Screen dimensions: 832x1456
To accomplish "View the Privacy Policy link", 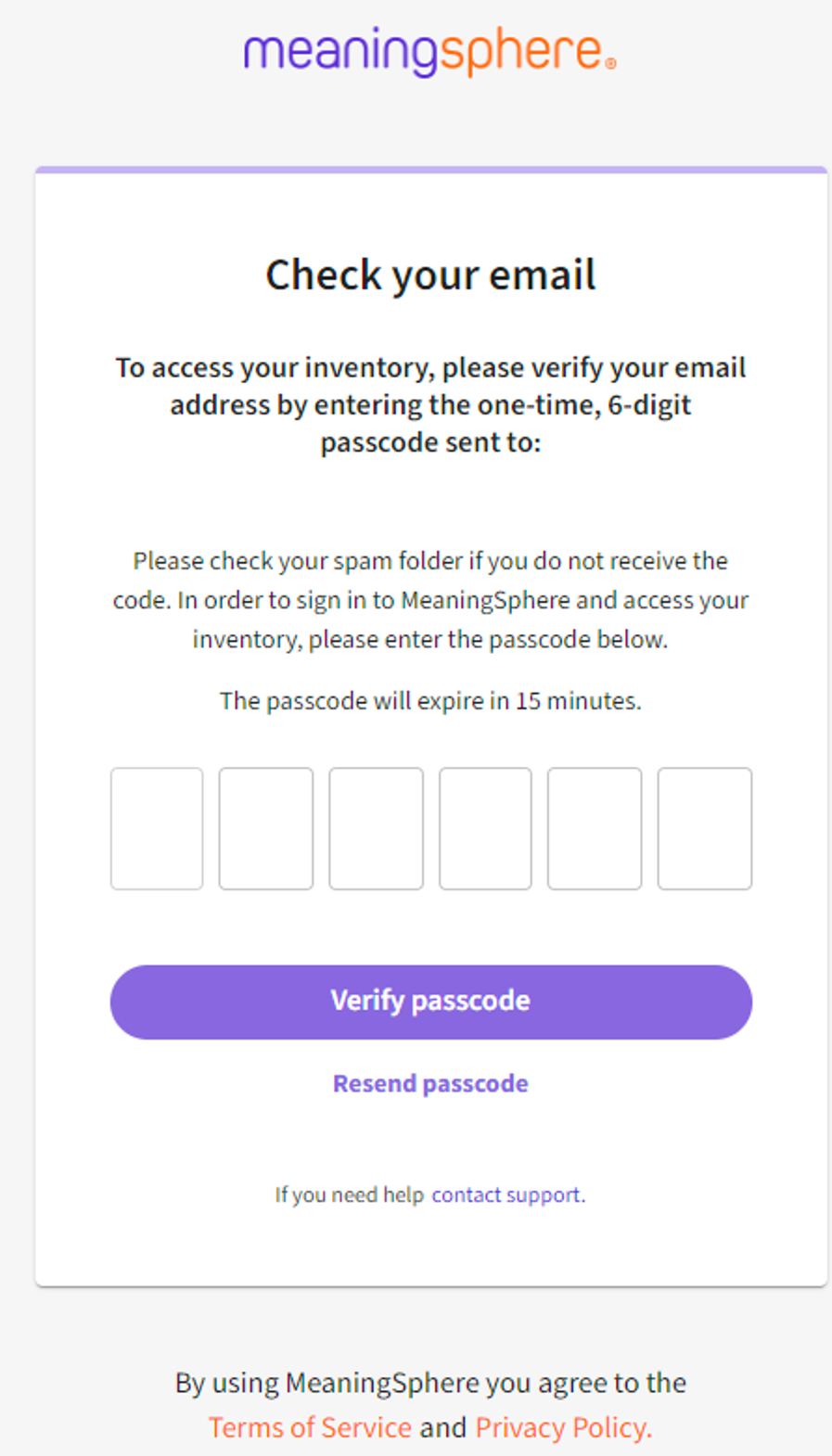I will (561, 1427).
